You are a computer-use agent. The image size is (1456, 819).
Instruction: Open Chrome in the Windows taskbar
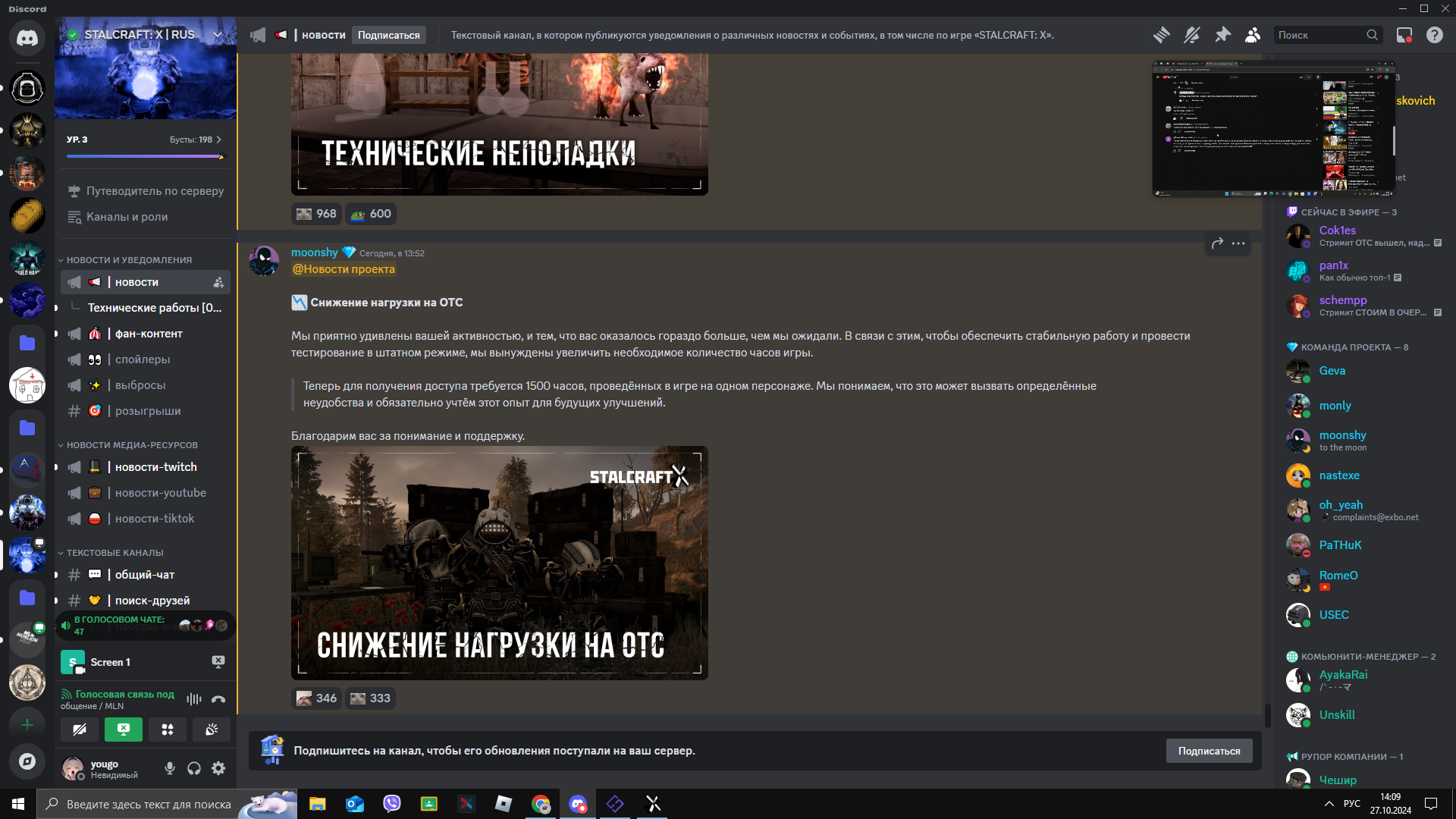pyautogui.click(x=541, y=804)
